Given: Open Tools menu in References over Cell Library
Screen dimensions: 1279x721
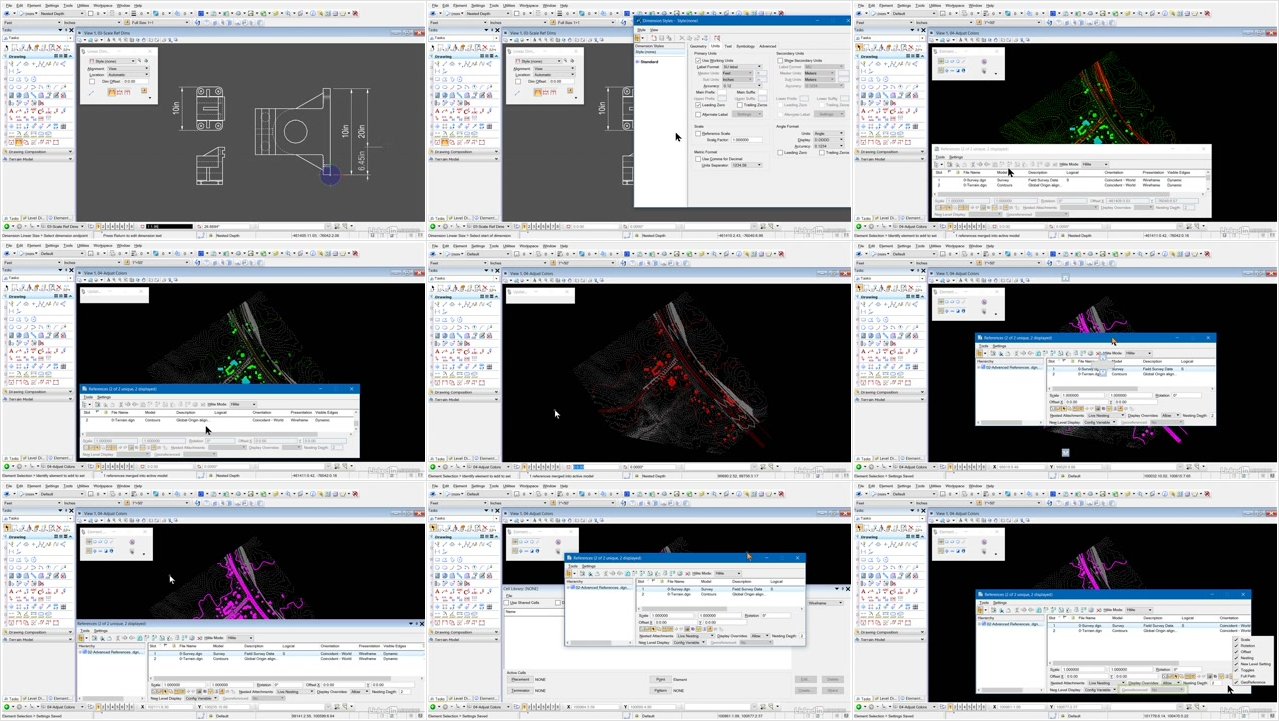Looking at the screenshot, I should (x=573, y=566).
